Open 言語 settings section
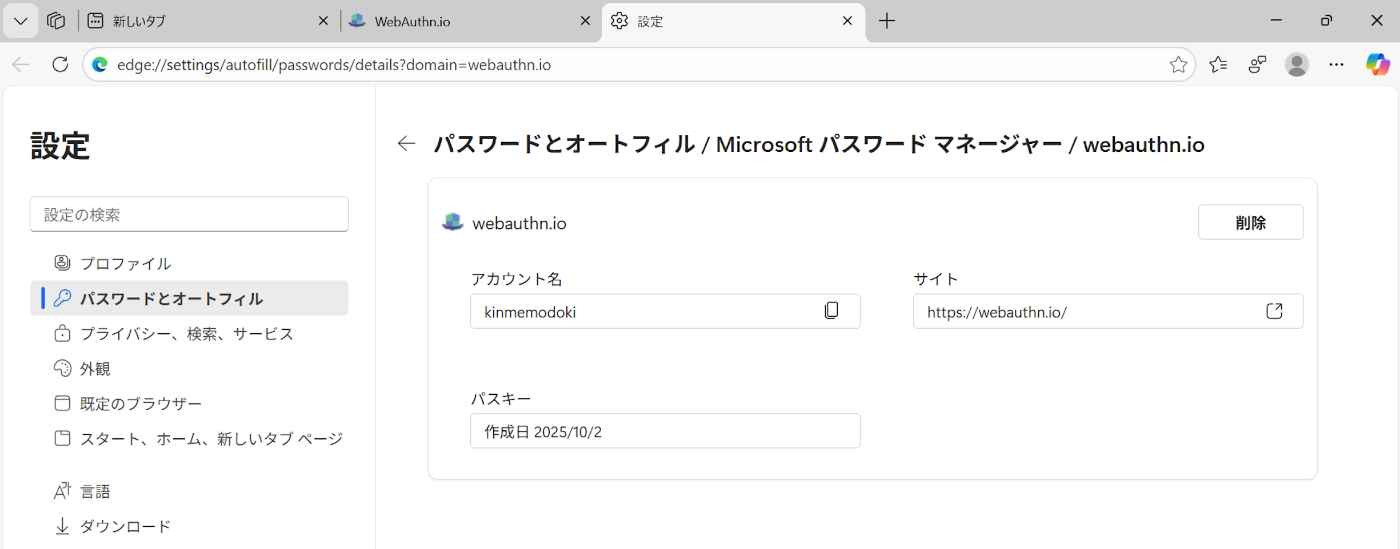 pos(189,491)
